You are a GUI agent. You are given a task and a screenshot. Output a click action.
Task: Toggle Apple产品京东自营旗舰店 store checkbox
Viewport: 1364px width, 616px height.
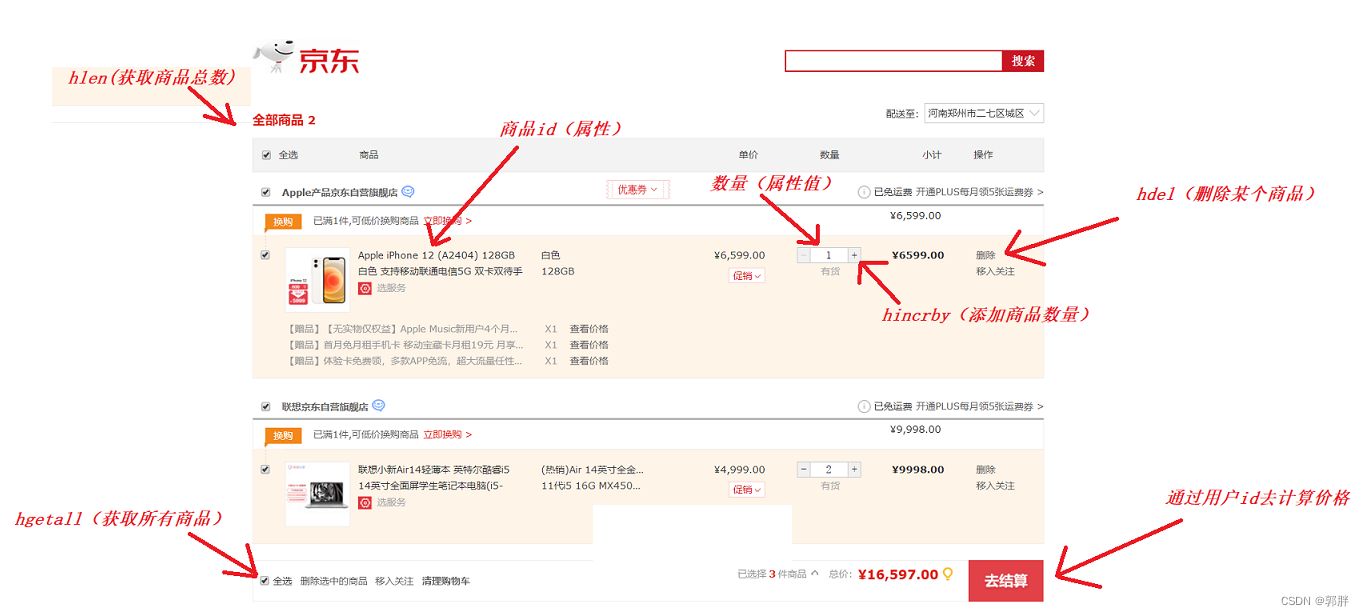266,192
